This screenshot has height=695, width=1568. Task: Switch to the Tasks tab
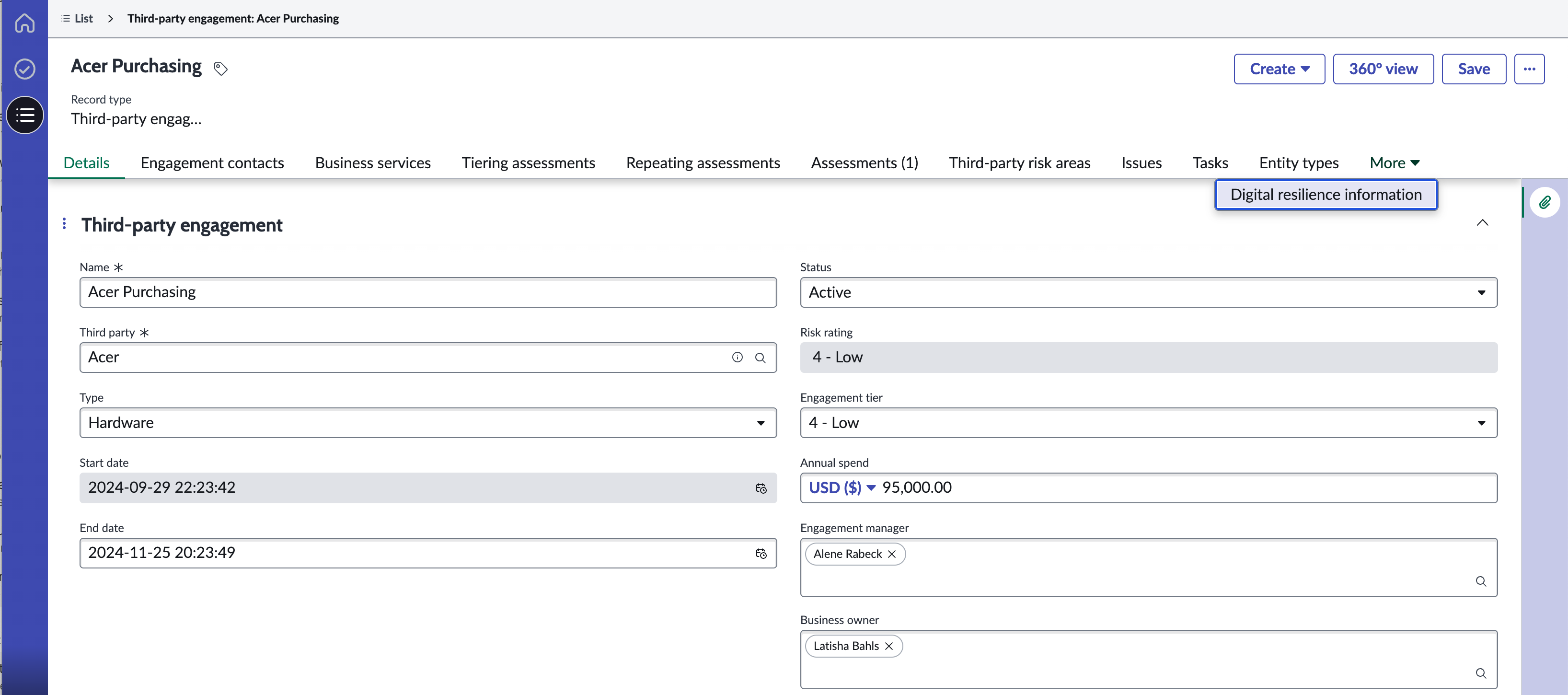(x=1210, y=162)
